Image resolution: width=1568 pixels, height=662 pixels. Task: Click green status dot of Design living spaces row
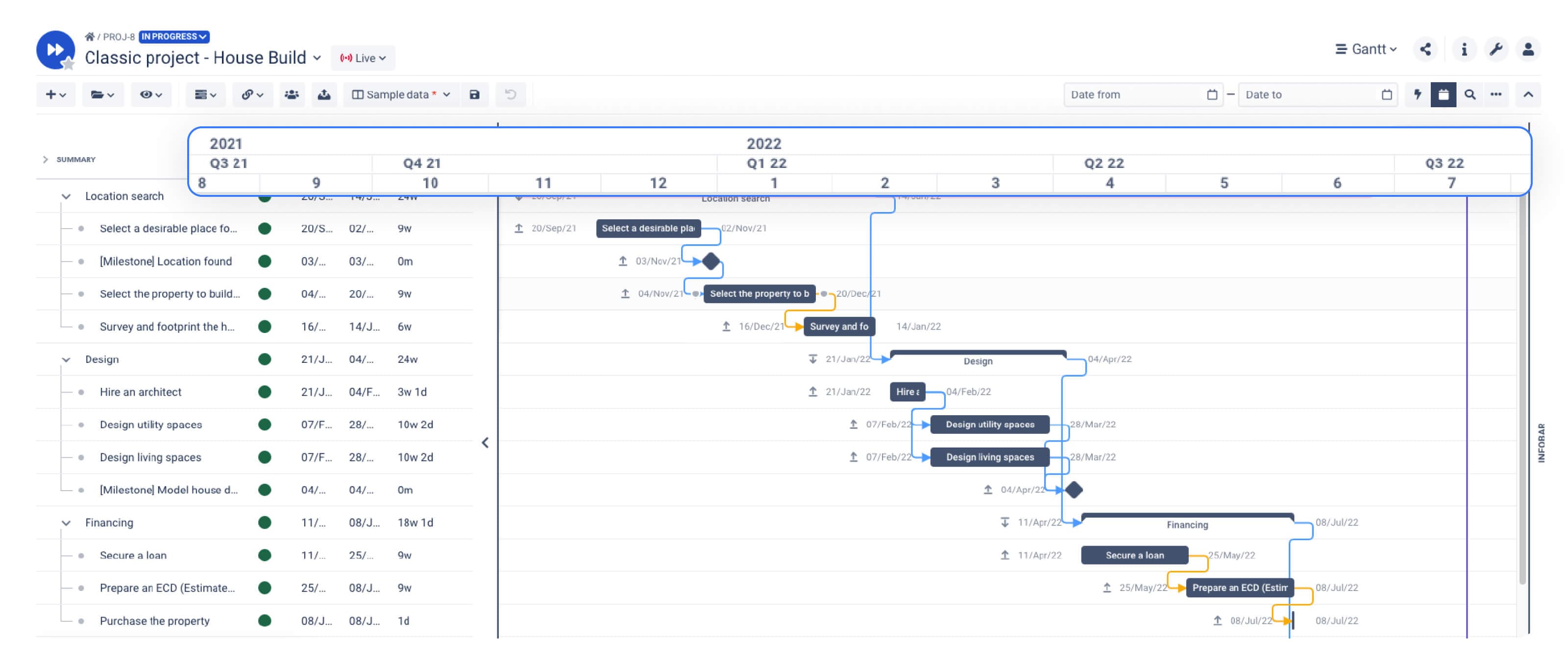click(x=264, y=457)
